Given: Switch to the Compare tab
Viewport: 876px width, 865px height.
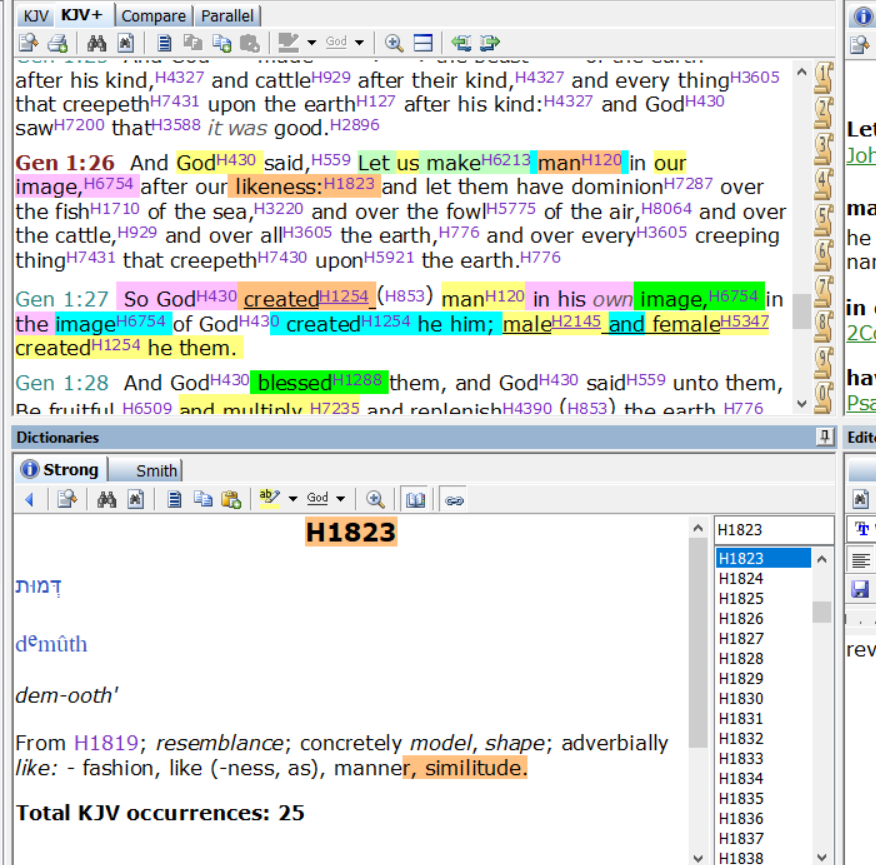Looking at the screenshot, I should 154,16.
